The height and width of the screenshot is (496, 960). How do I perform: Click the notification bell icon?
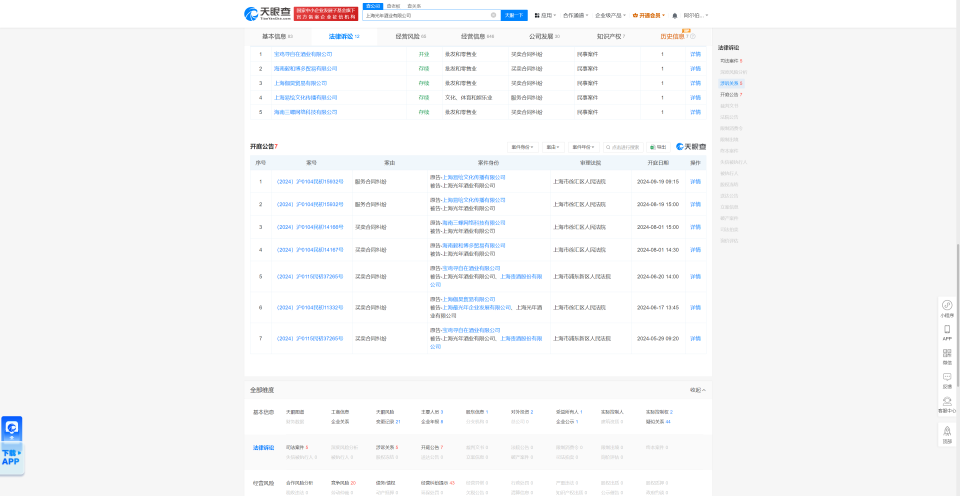click(x=675, y=15)
